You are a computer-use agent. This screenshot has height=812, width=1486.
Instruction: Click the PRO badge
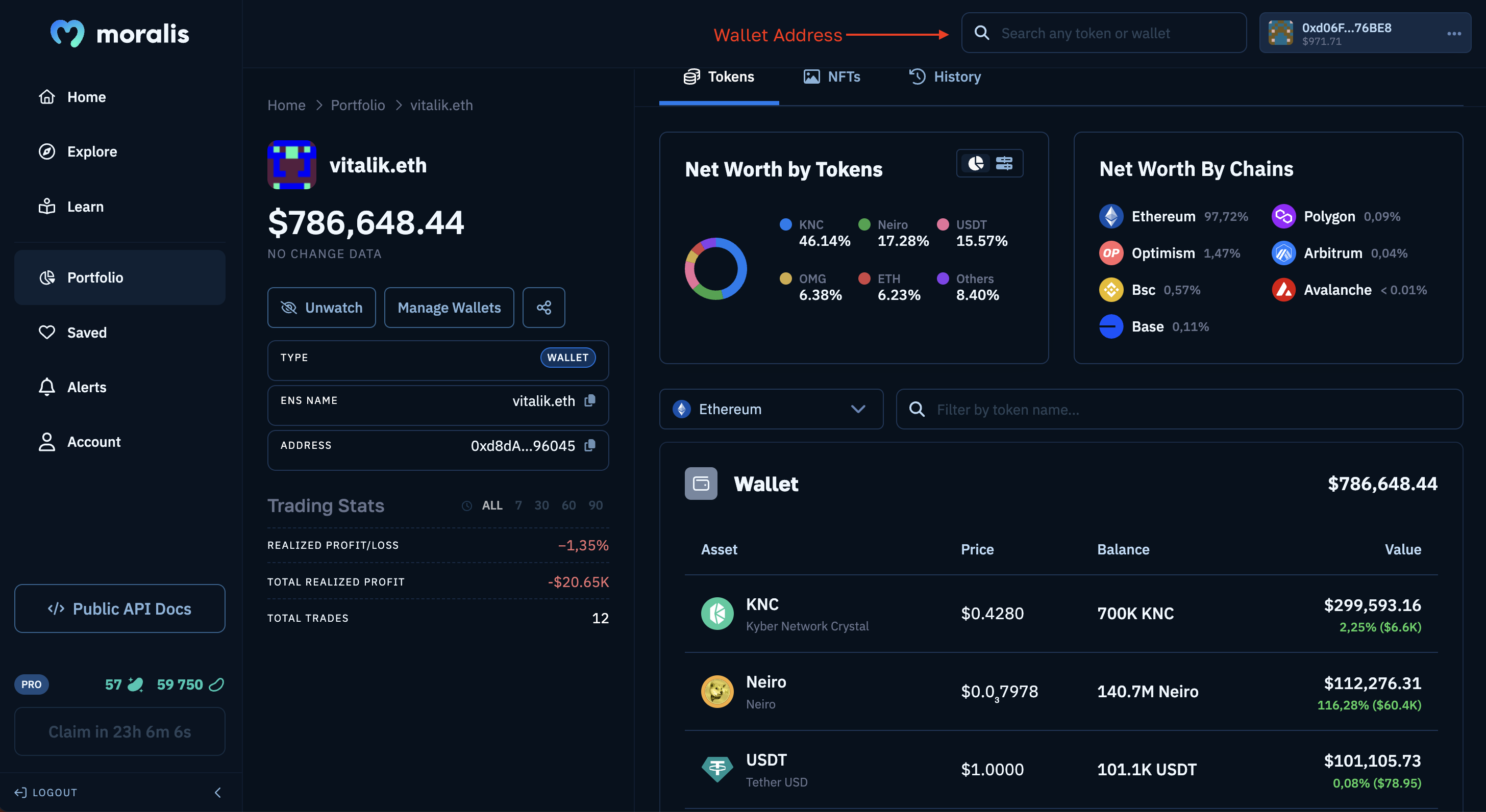point(31,684)
